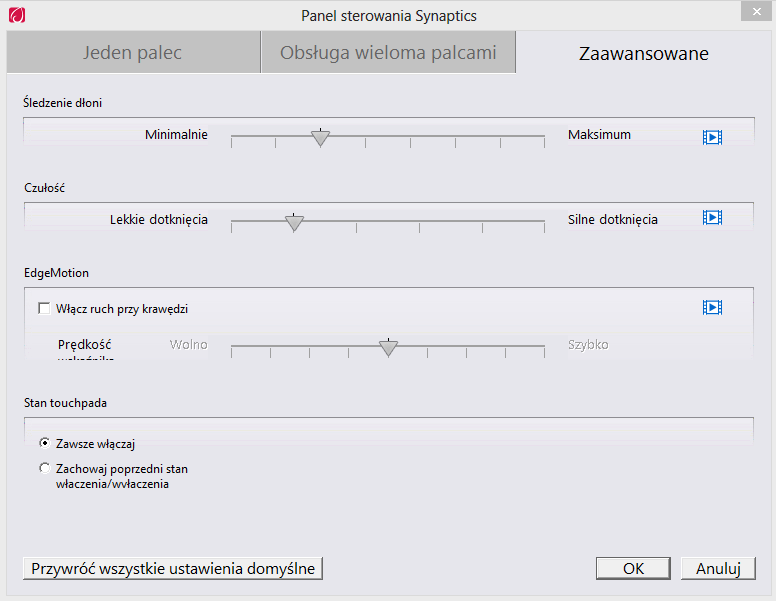
Task: Set palm tracking slider near Maksimum end
Action: (544, 136)
